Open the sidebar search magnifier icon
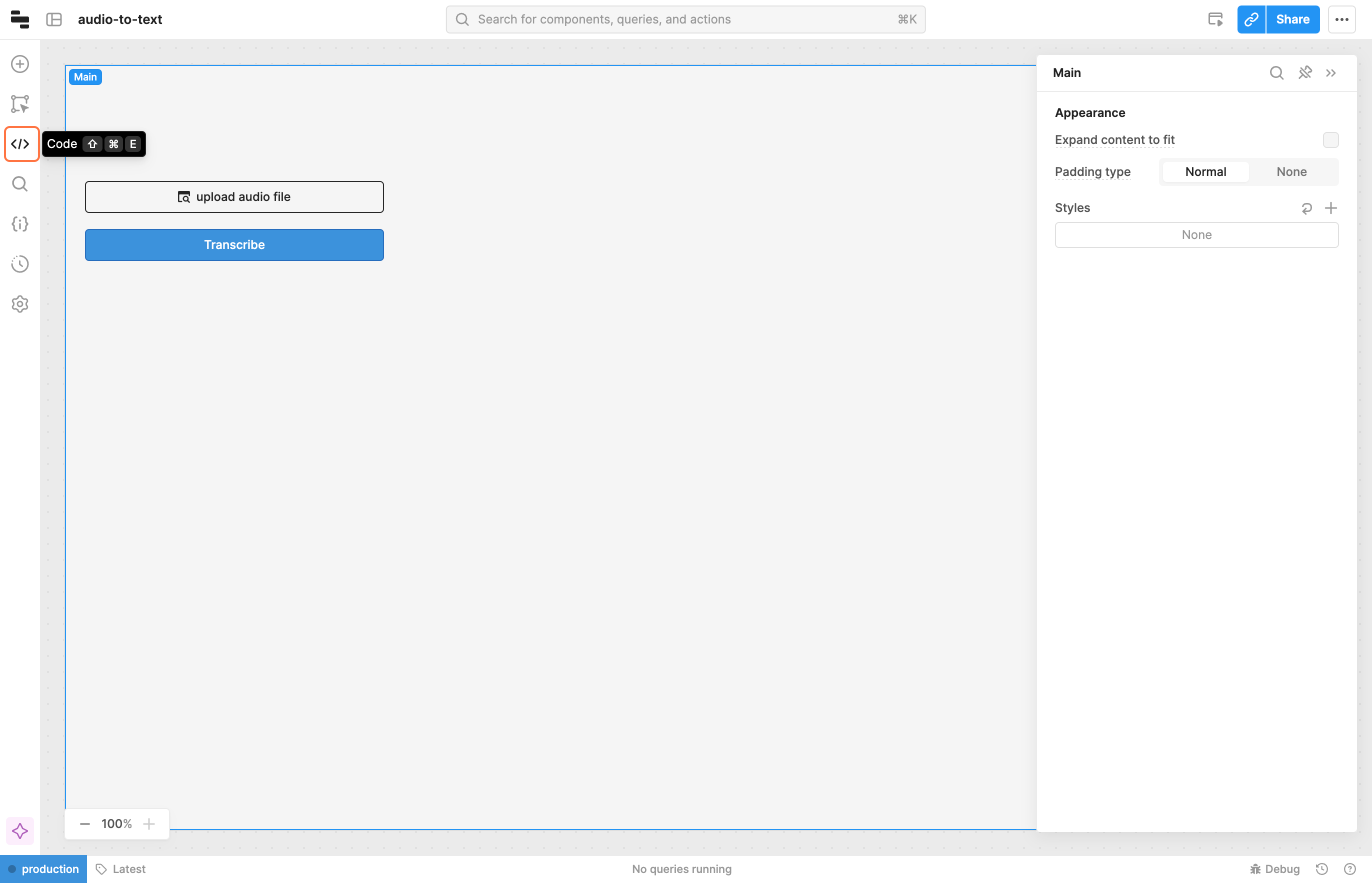Viewport: 1372px width, 883px height. (20, 184)
